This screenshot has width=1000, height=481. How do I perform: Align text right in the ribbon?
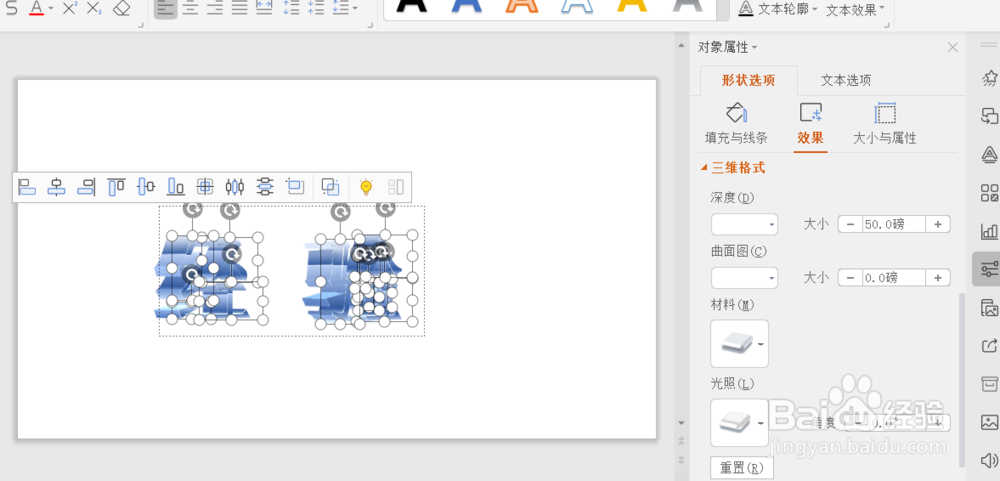click(x=215, y=8)
